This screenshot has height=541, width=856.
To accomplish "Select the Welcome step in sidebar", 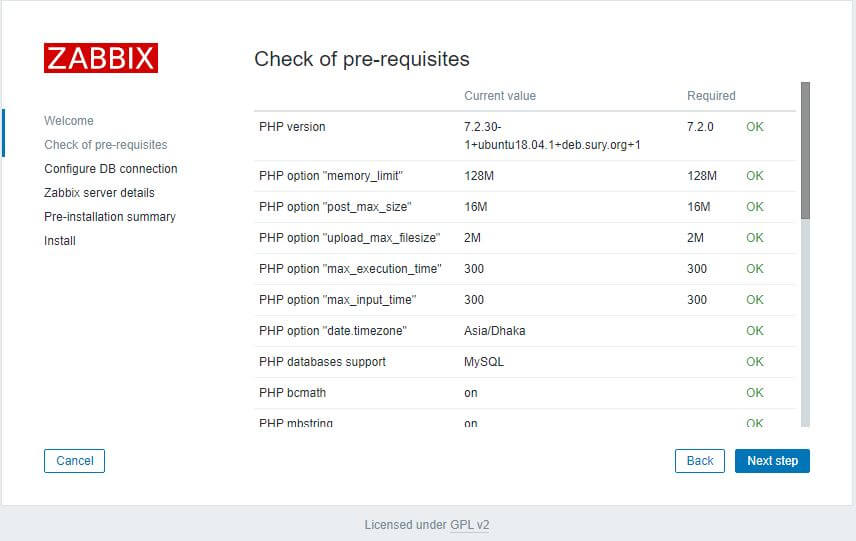I will (69, 121).
